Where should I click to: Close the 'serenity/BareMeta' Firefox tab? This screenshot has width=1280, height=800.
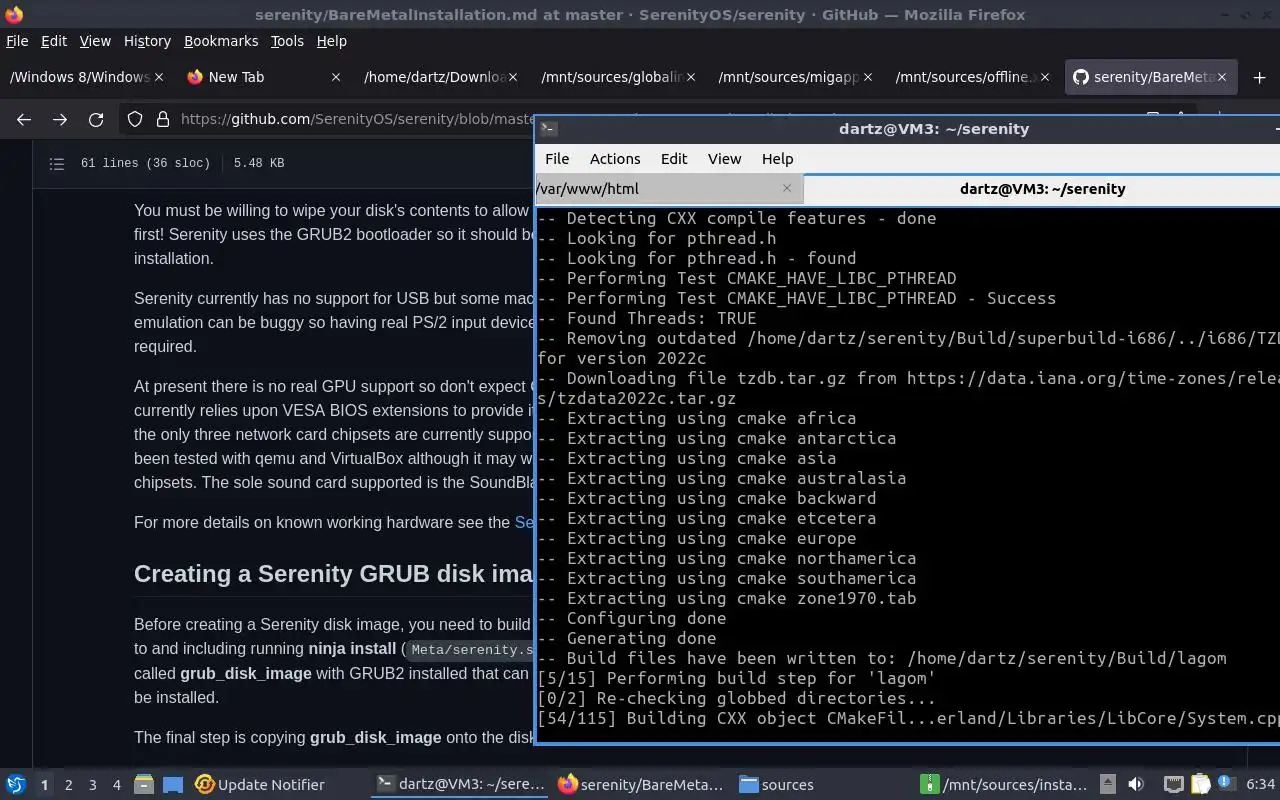(1223, 77)
